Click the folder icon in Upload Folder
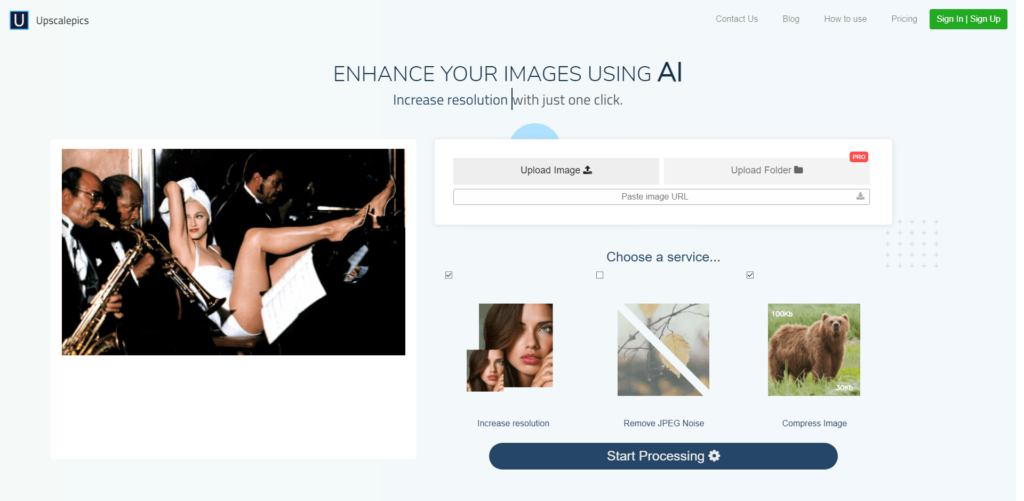Viewport: 1024px width, 501px height. (x=798, y=170)
